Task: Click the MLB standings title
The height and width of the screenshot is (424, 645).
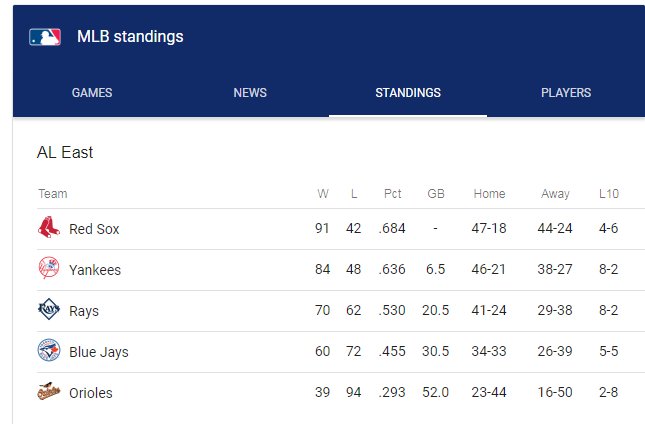Action: click(x=130, y=37)
